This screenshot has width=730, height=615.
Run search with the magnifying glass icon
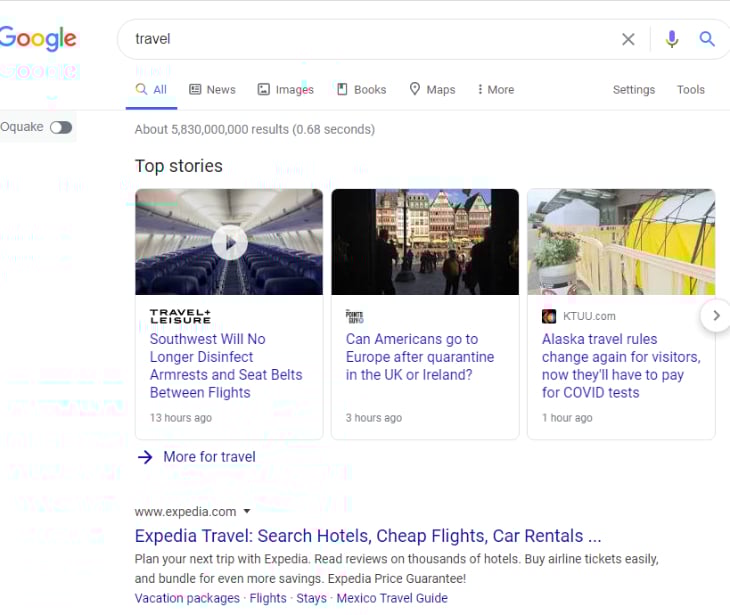pyautogui.click(x=707, y=39)
